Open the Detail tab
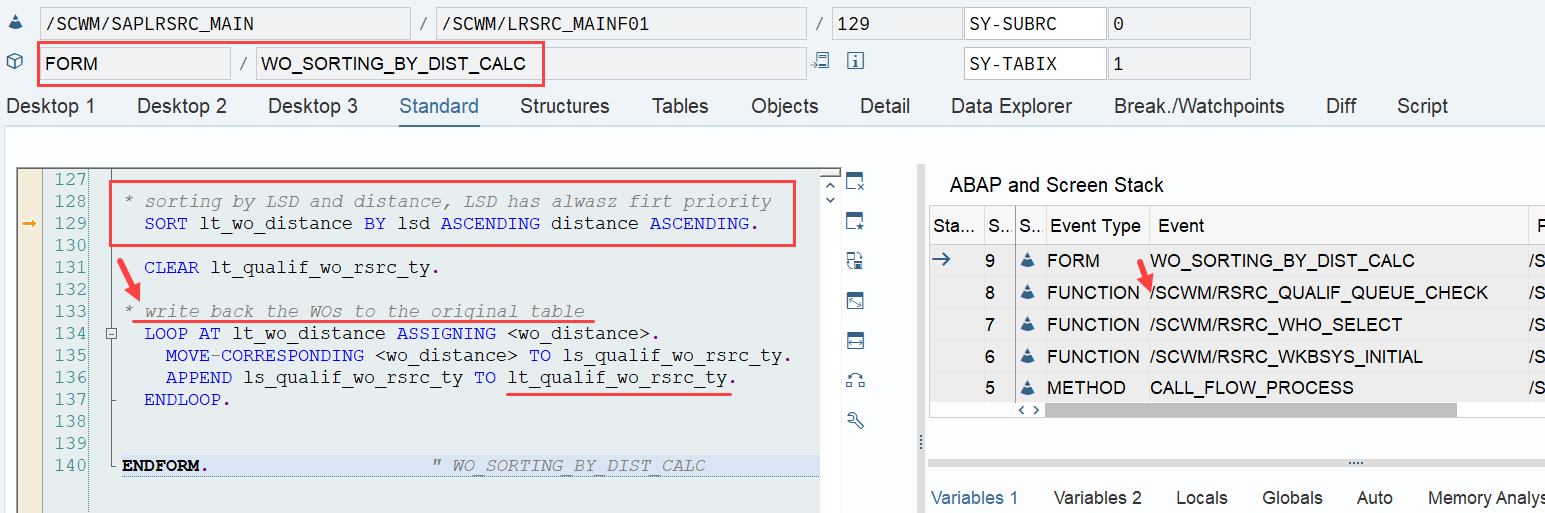The height and width of the screenshot is (513, 1545). [885, 106]
